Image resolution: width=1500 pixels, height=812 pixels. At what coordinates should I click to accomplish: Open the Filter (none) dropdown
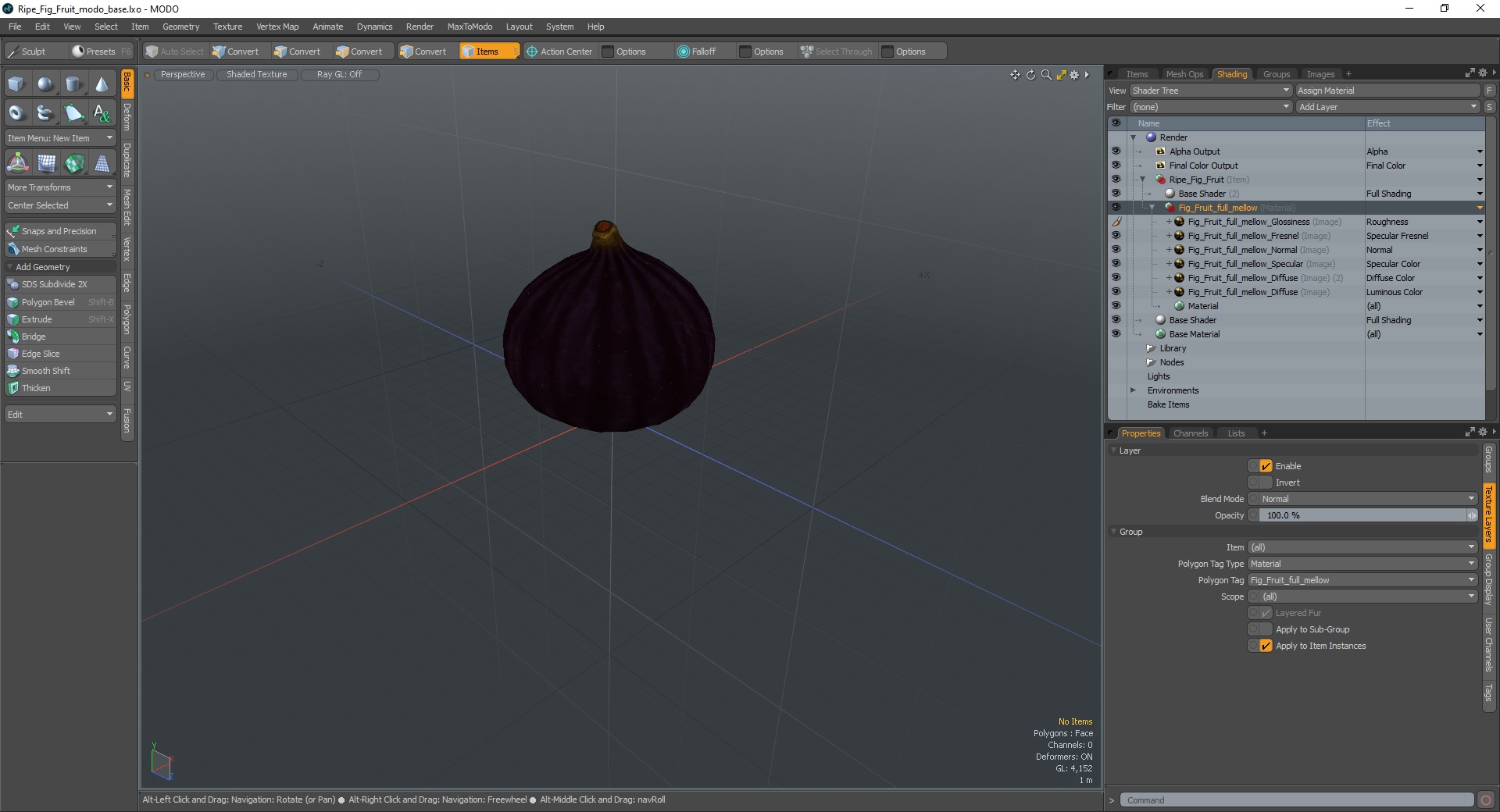[1210, 107]
